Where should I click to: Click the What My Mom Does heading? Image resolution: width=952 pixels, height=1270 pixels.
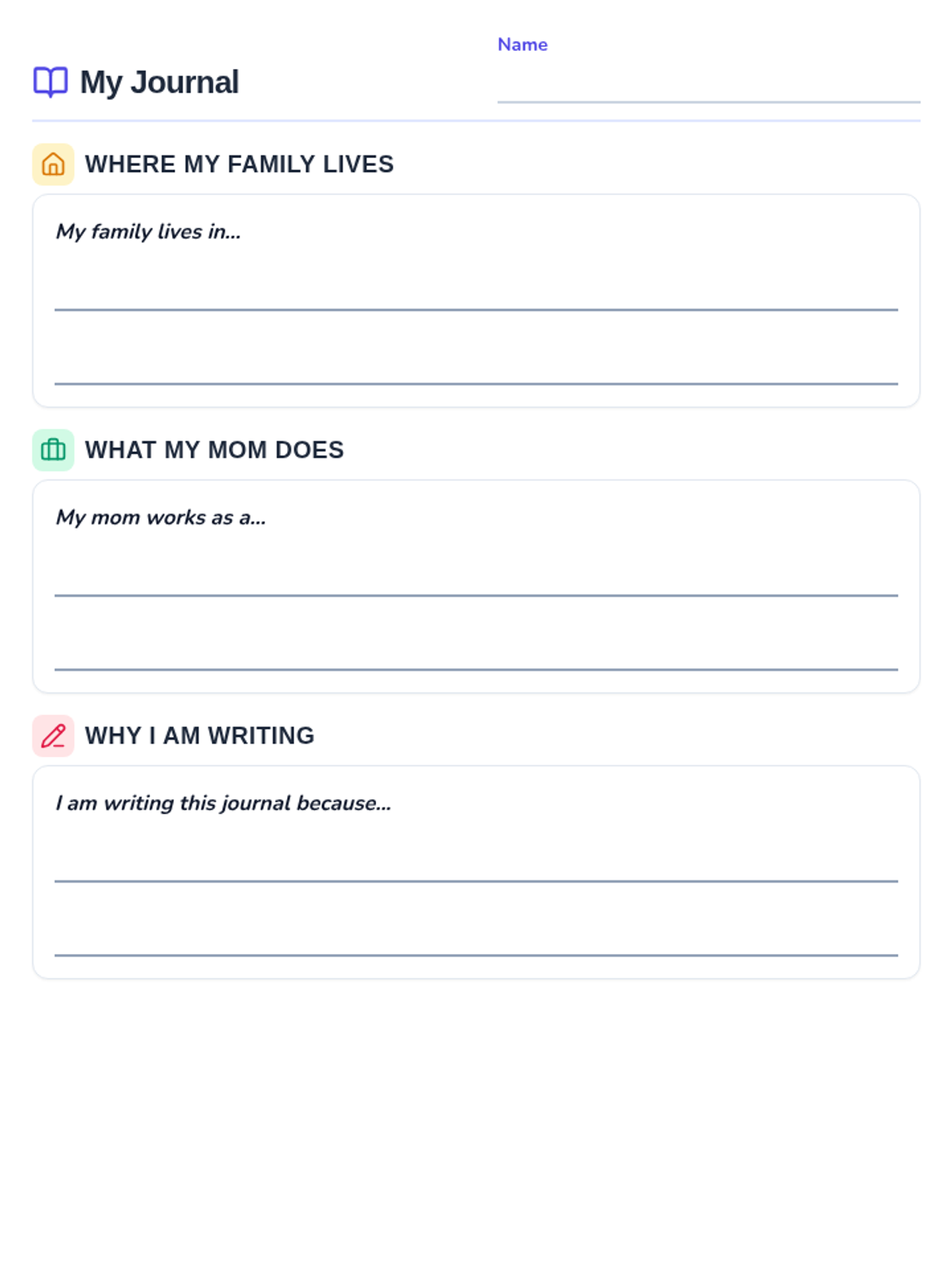(x=214, y=450)
